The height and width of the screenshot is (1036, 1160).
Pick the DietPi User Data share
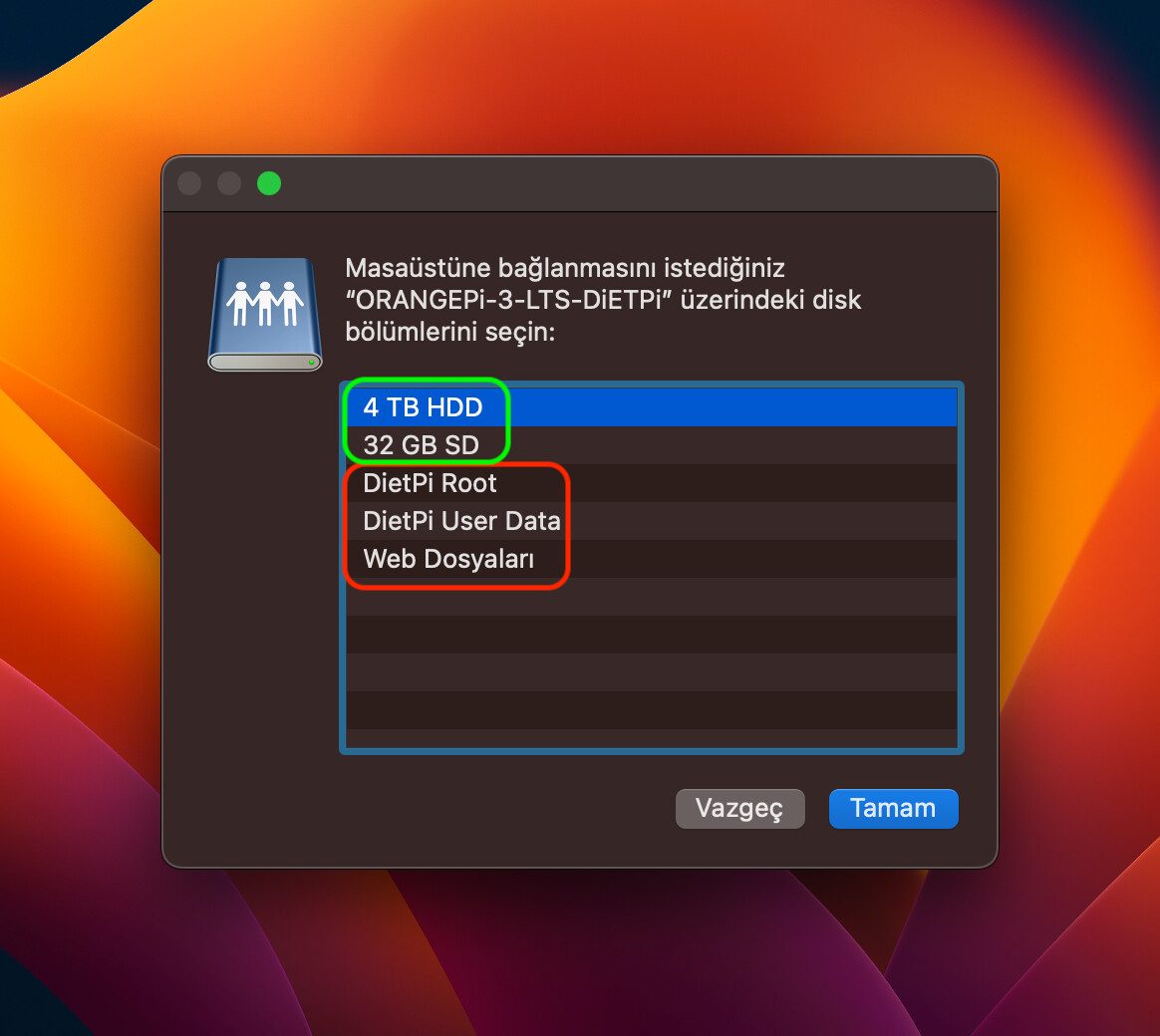click(x=651, y=521)
